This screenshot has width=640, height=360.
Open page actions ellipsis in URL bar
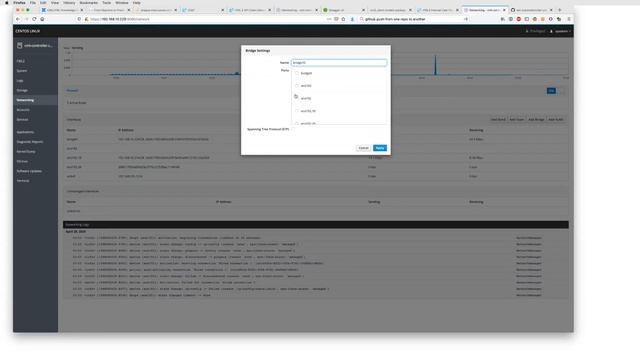coord(329,19)
